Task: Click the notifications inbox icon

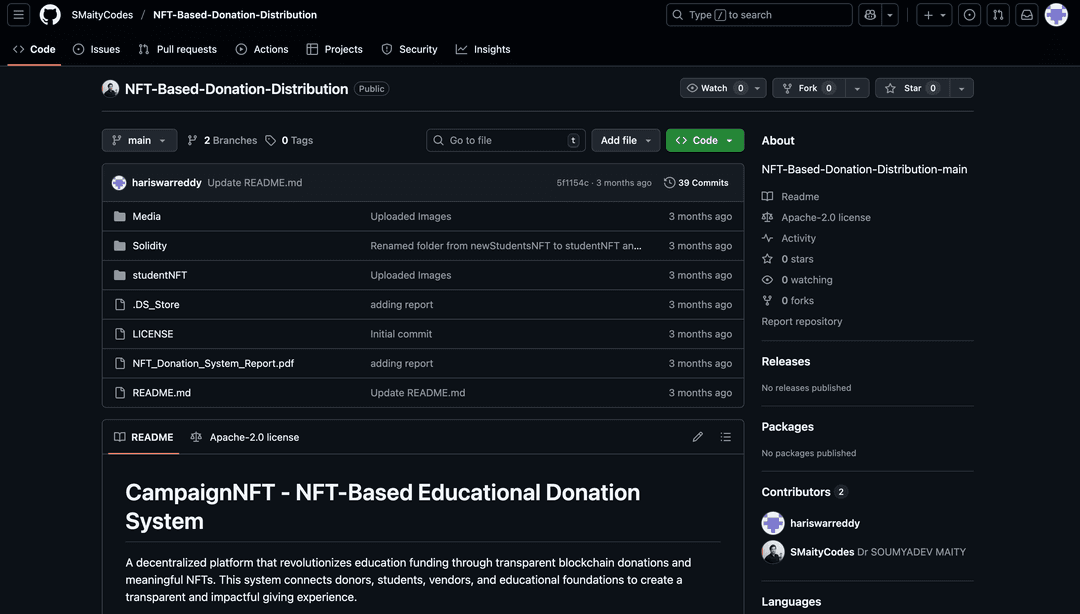Action: 1023,14
